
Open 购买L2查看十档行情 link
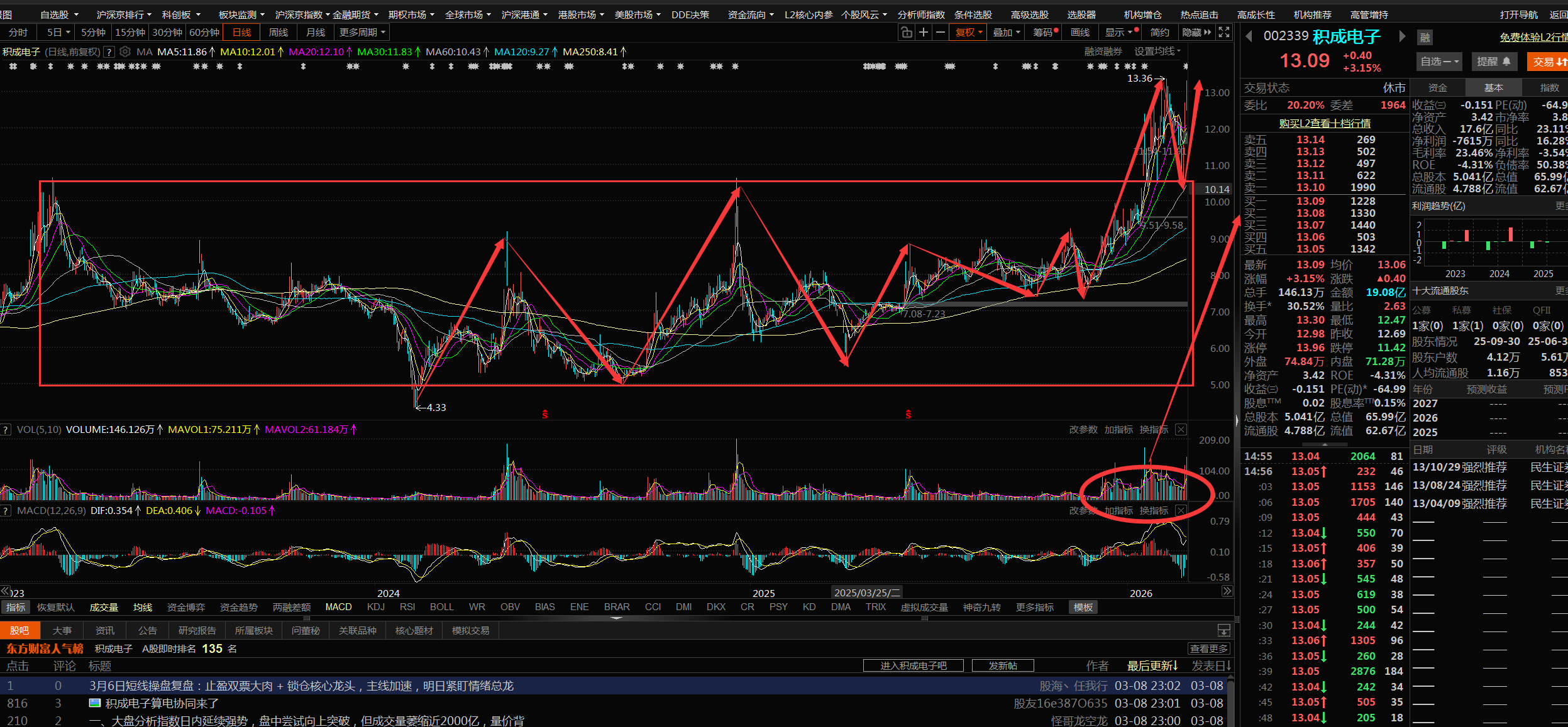(1324, 124)
